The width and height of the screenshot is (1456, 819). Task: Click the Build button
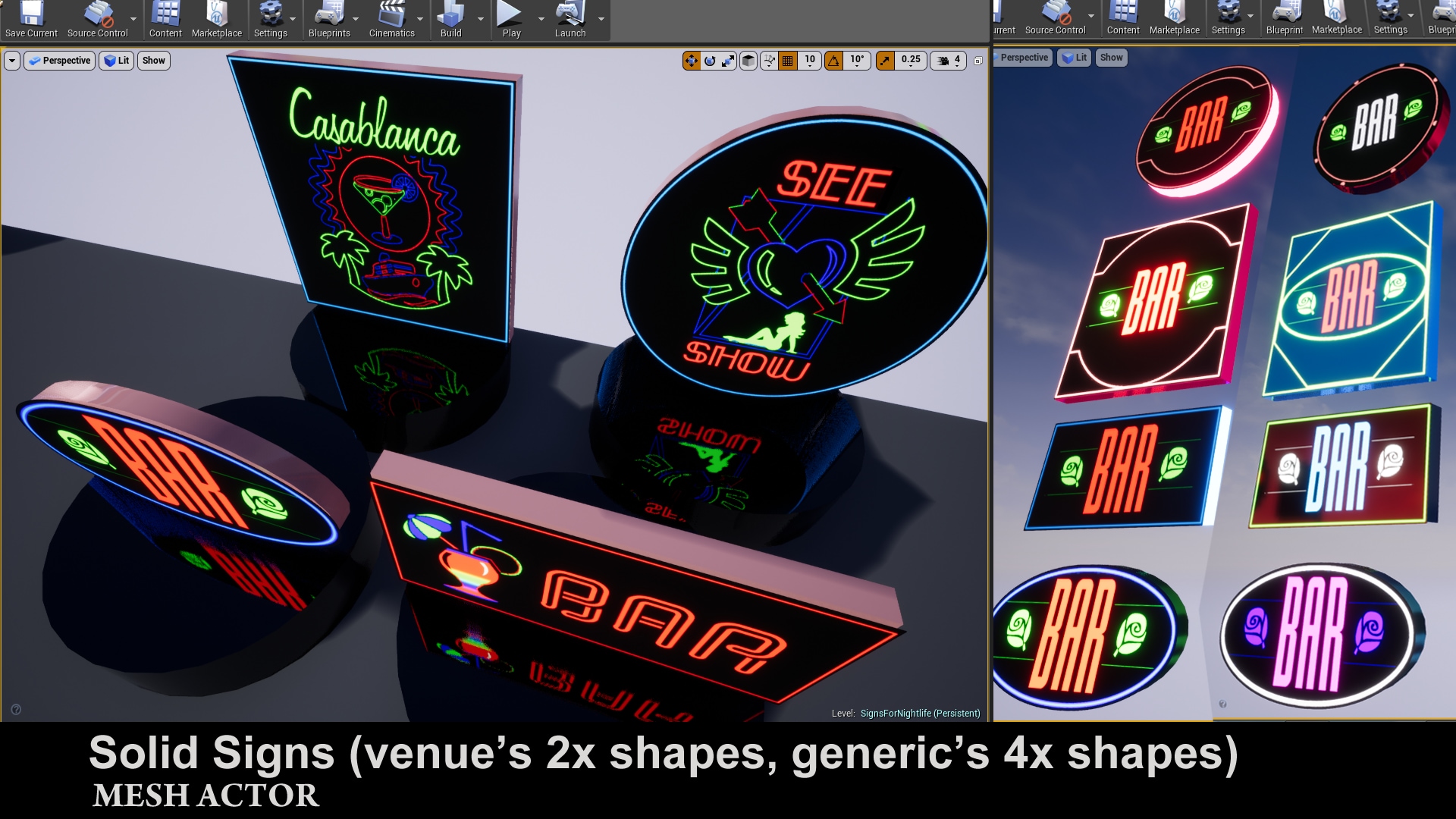click(450, 20)
